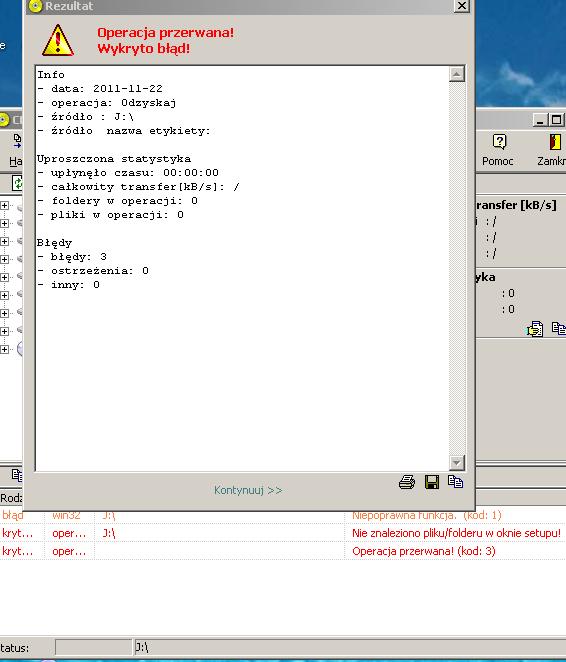Save the report using the floppy disk icon
Screen dimensions: 566x662
coord(432,482)
